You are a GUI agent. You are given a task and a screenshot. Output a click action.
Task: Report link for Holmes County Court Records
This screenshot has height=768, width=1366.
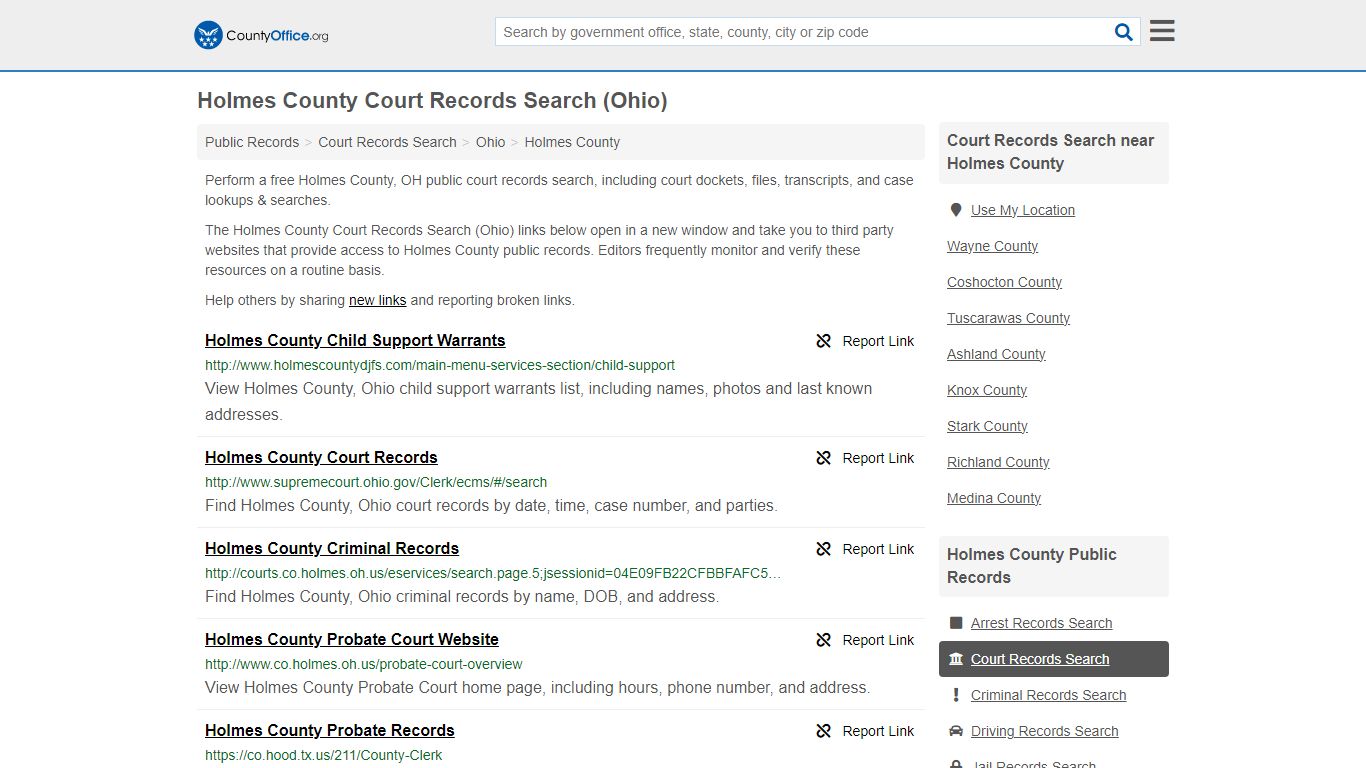click(878, 458)
